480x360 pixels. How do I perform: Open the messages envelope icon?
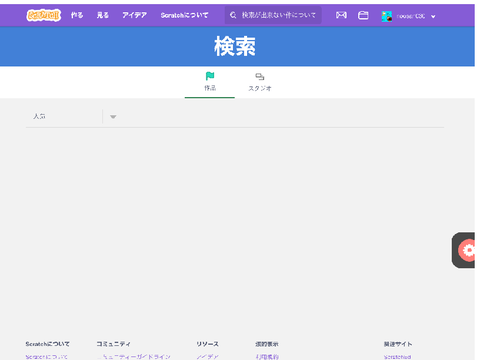point(341,15)
